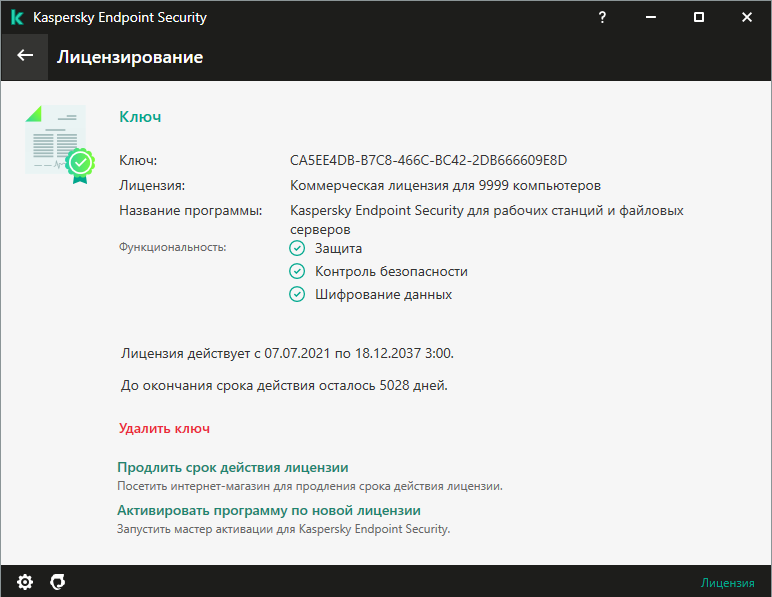Click the license certificate illustration
Image resolution: width=772 pixels, height=597 pixels.
[x=60, y=144]
